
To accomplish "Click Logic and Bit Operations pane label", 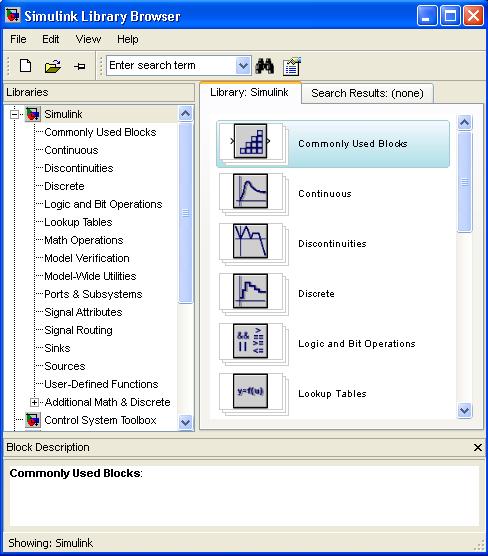I will coord(357,344).
